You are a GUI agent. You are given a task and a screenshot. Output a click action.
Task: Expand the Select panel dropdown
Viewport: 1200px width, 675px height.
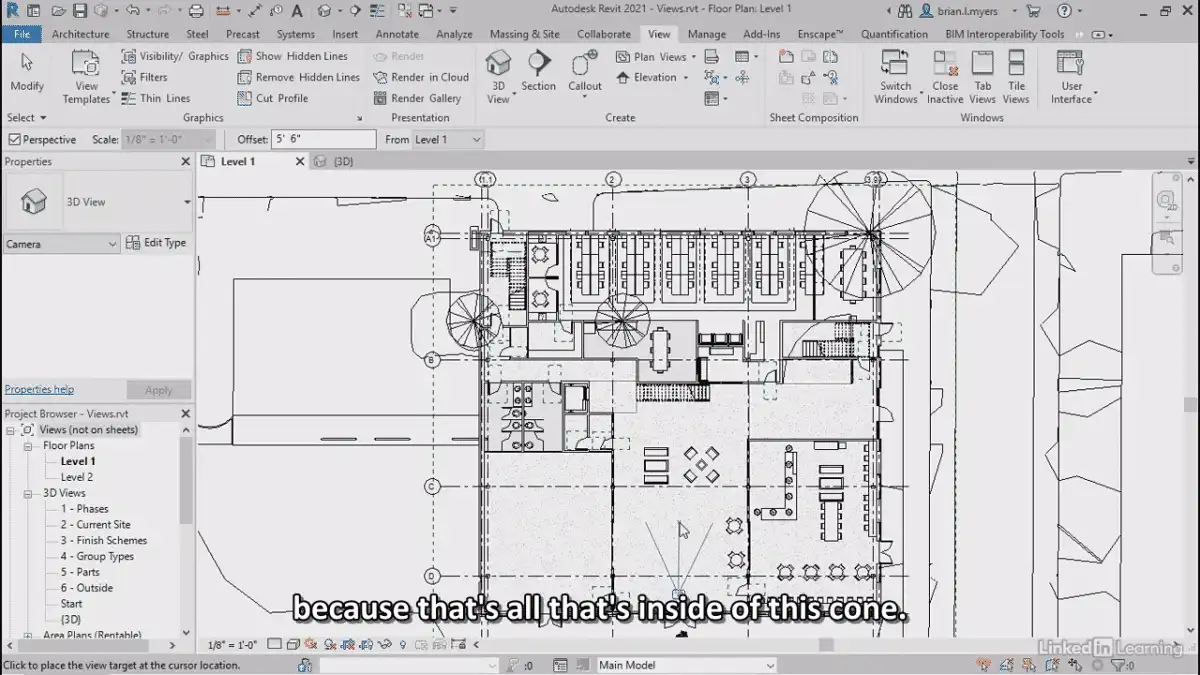(27, 118)
